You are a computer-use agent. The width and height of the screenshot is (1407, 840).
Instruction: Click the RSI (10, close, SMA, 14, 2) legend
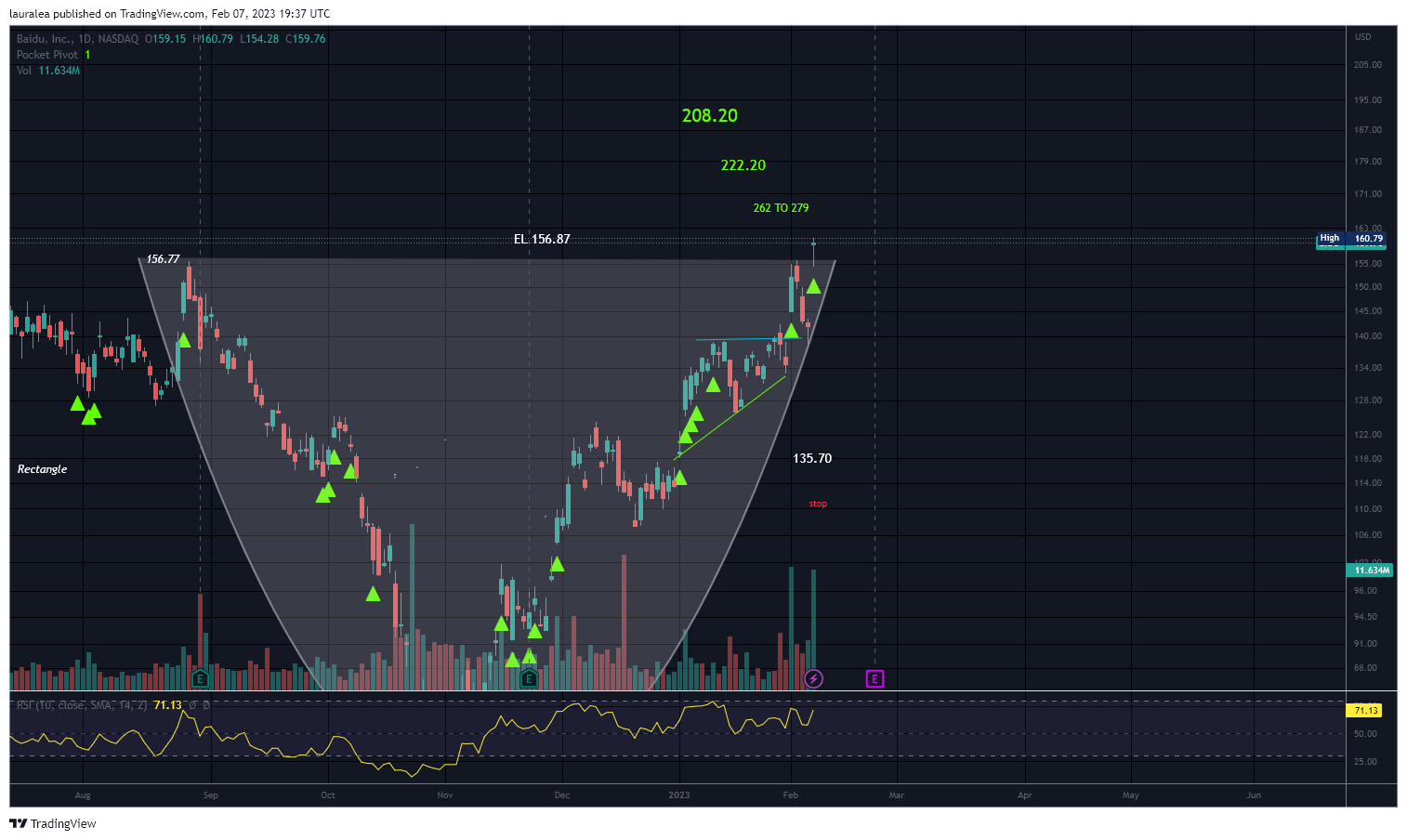[82, 705]
